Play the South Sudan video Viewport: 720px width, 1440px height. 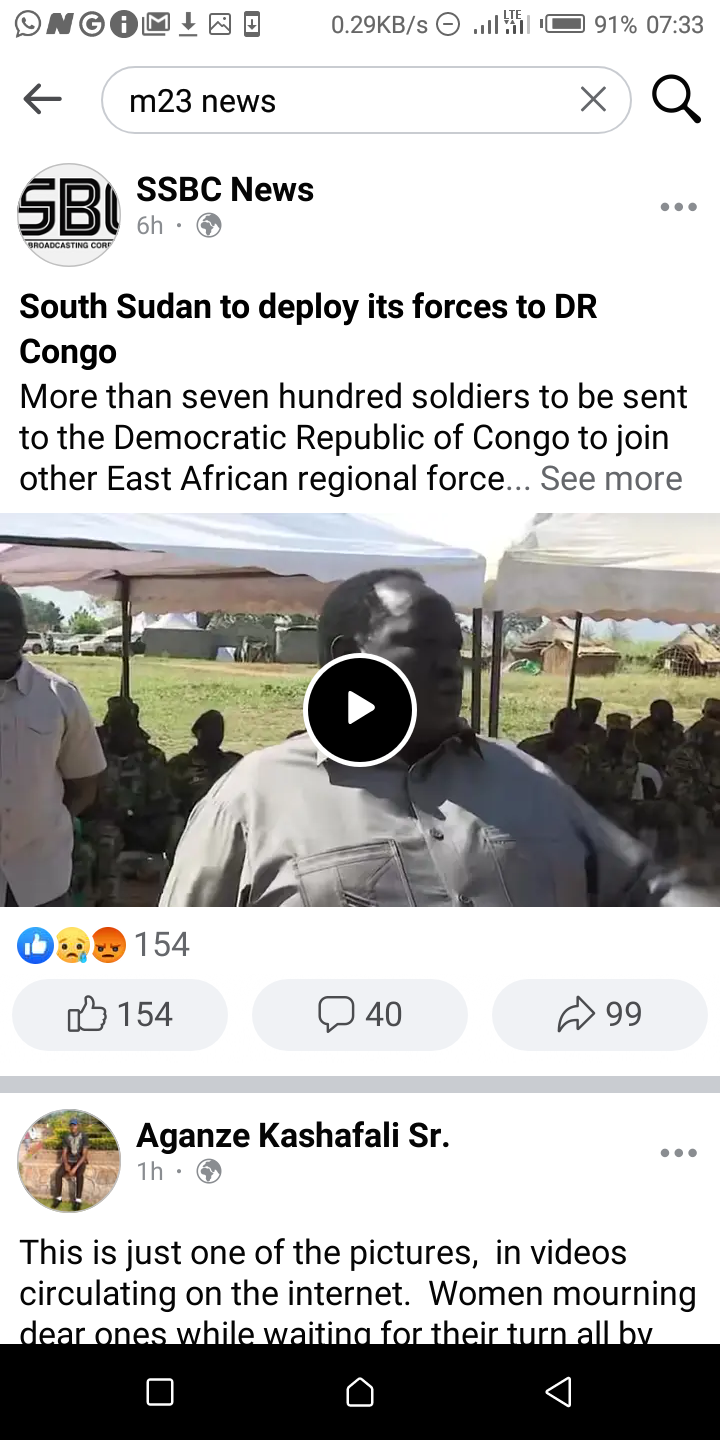360,709
